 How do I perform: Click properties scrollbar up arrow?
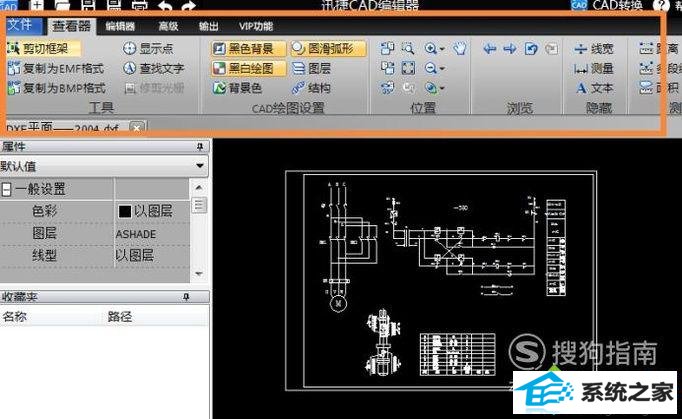point(199,188)
